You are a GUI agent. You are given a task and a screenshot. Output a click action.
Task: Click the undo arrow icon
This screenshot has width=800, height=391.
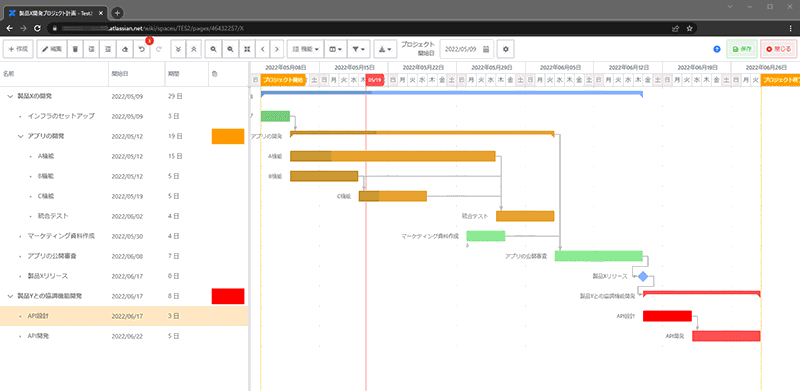(141, 50)
